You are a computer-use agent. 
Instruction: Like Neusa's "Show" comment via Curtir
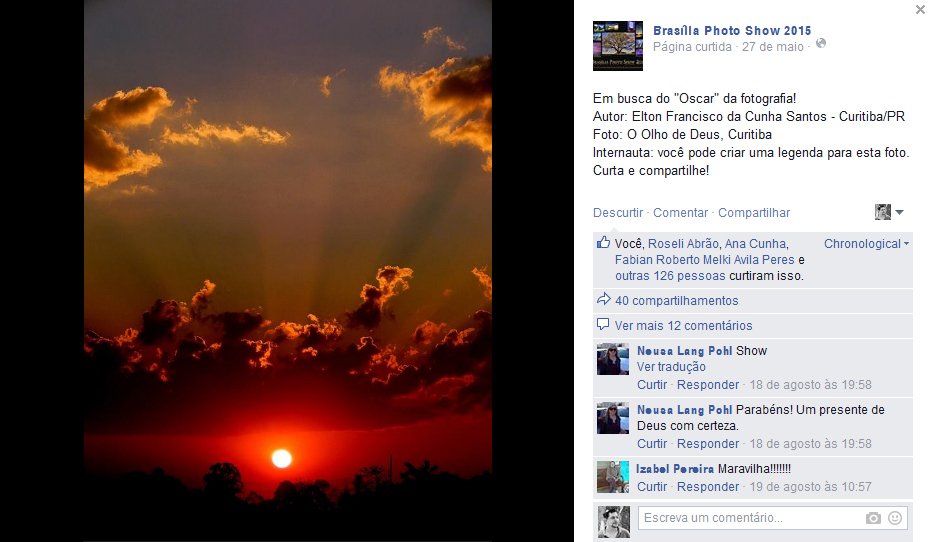[652, 385]
